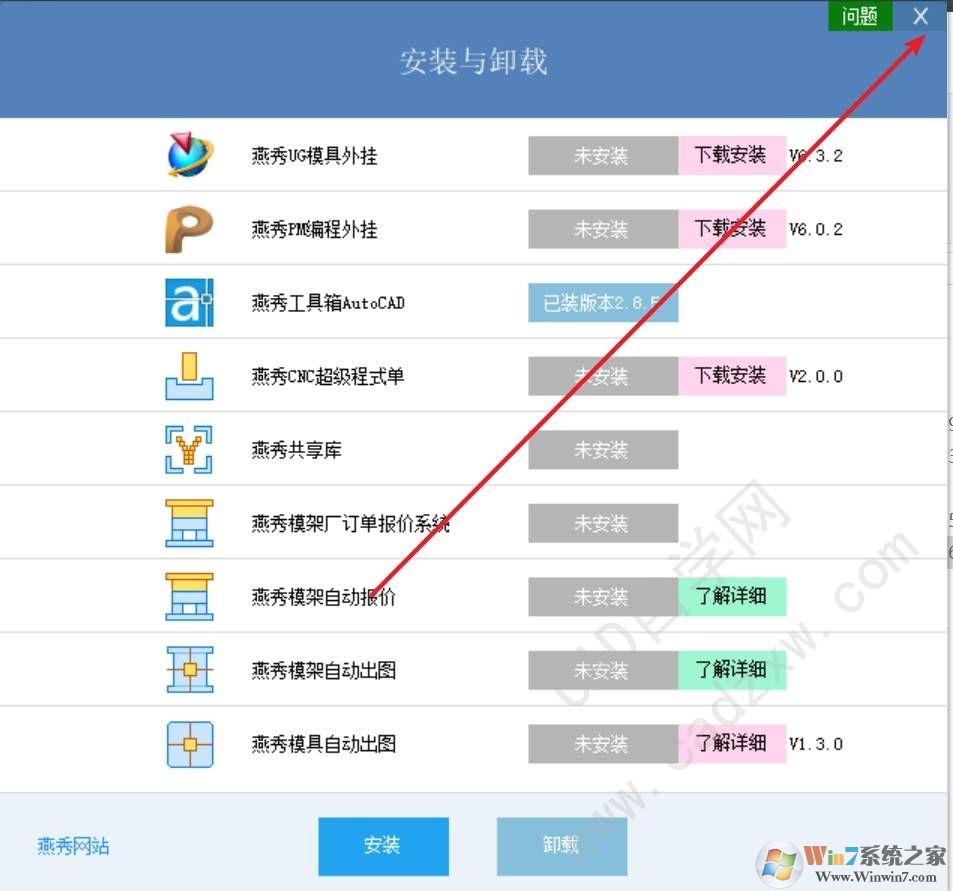Select the 燕秀共享库 icon
The width and height of the screenshot is (953, 891).
189,449
